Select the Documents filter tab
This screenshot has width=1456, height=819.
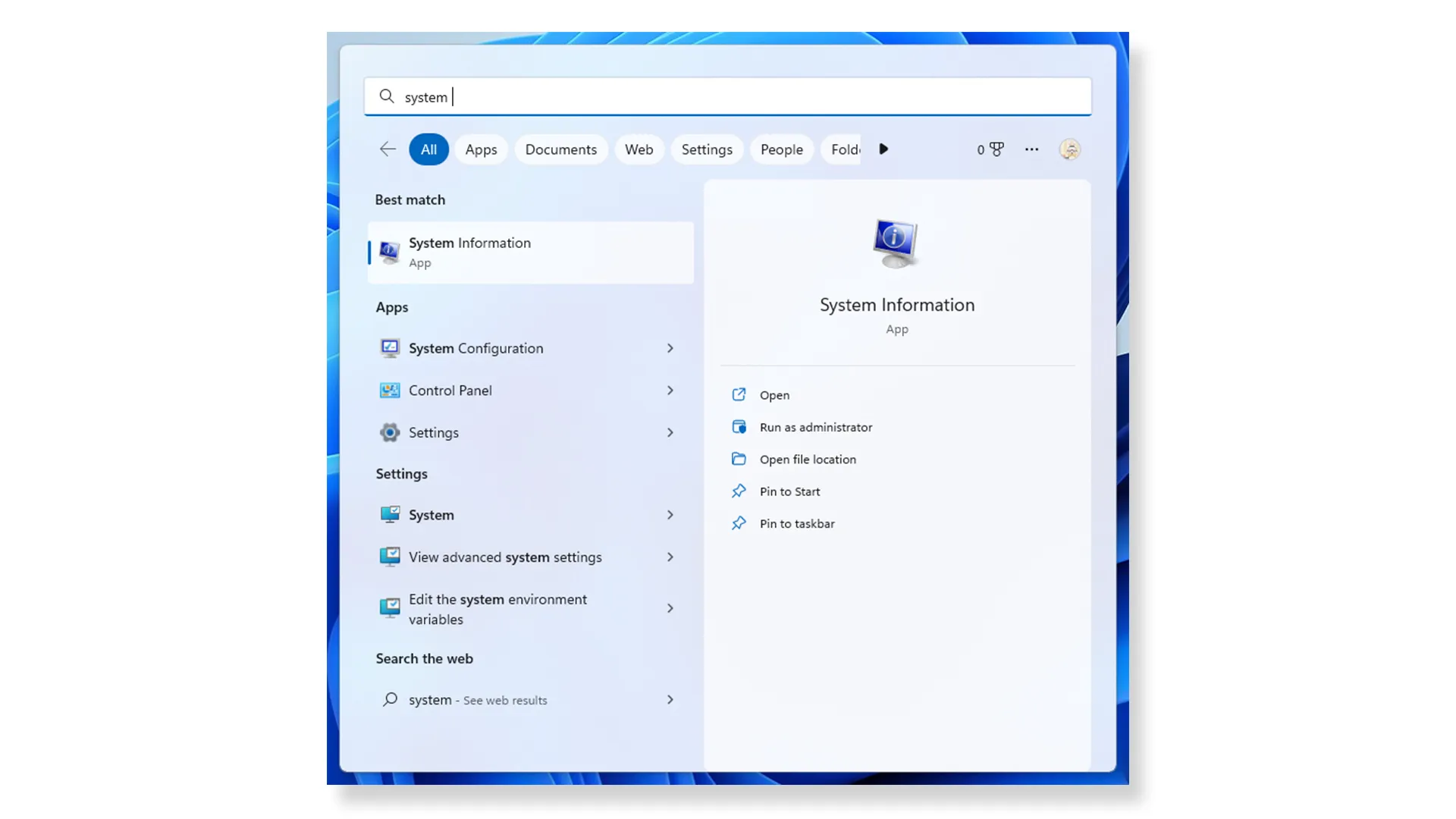[560, 149]
